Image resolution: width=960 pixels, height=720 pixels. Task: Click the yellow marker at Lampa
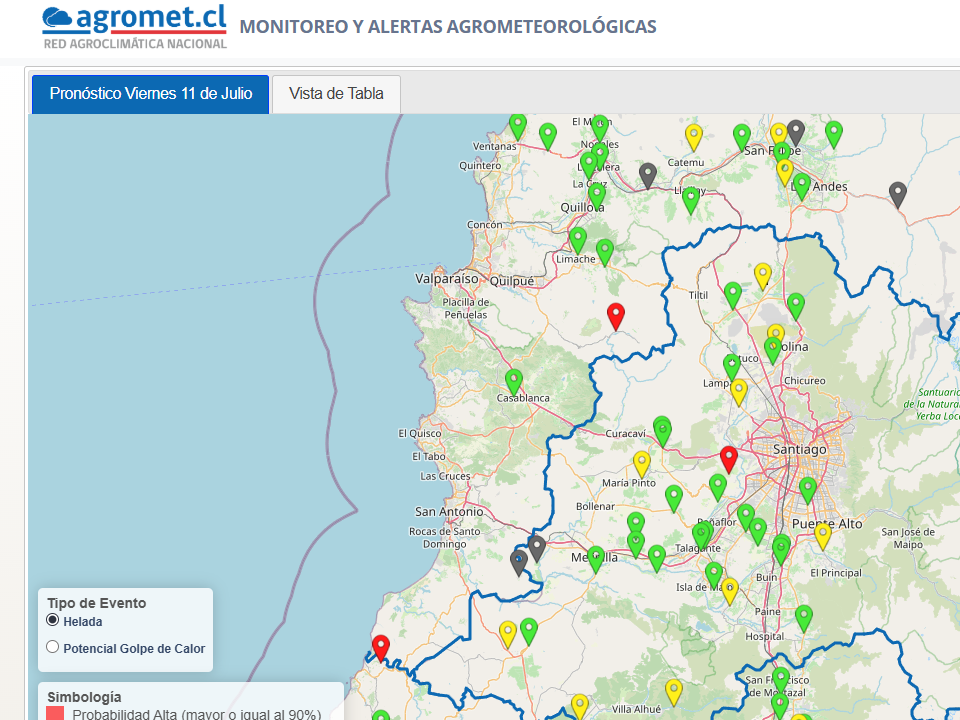click(739, 390)
